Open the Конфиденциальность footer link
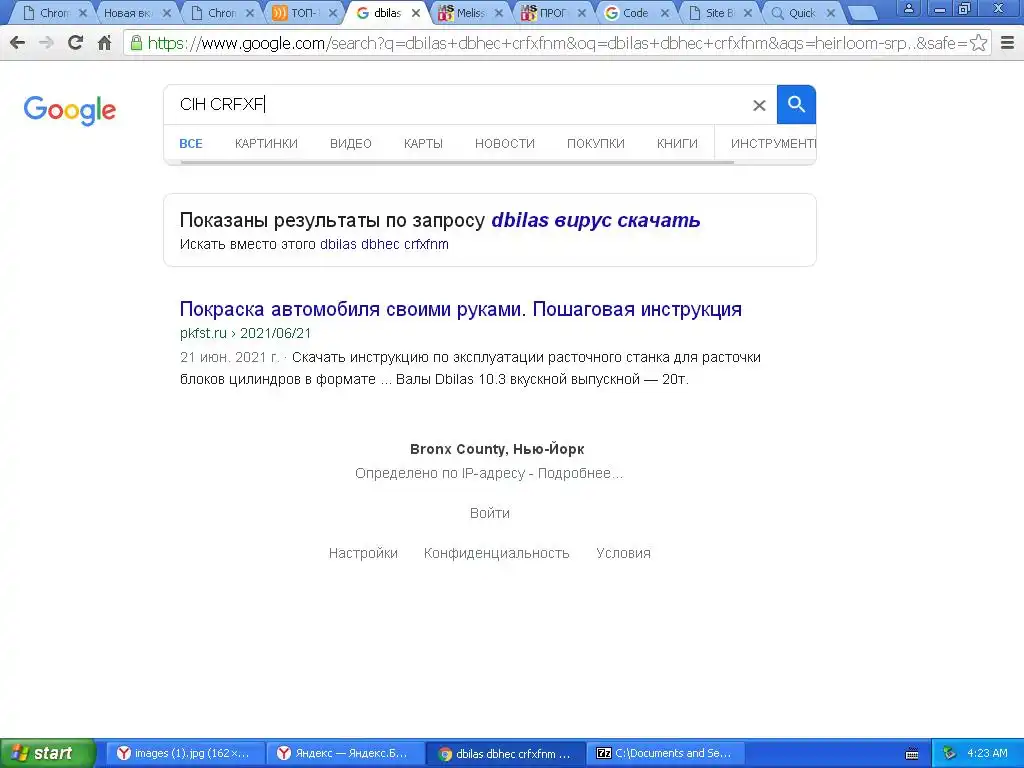 click(x=496, y=553)
